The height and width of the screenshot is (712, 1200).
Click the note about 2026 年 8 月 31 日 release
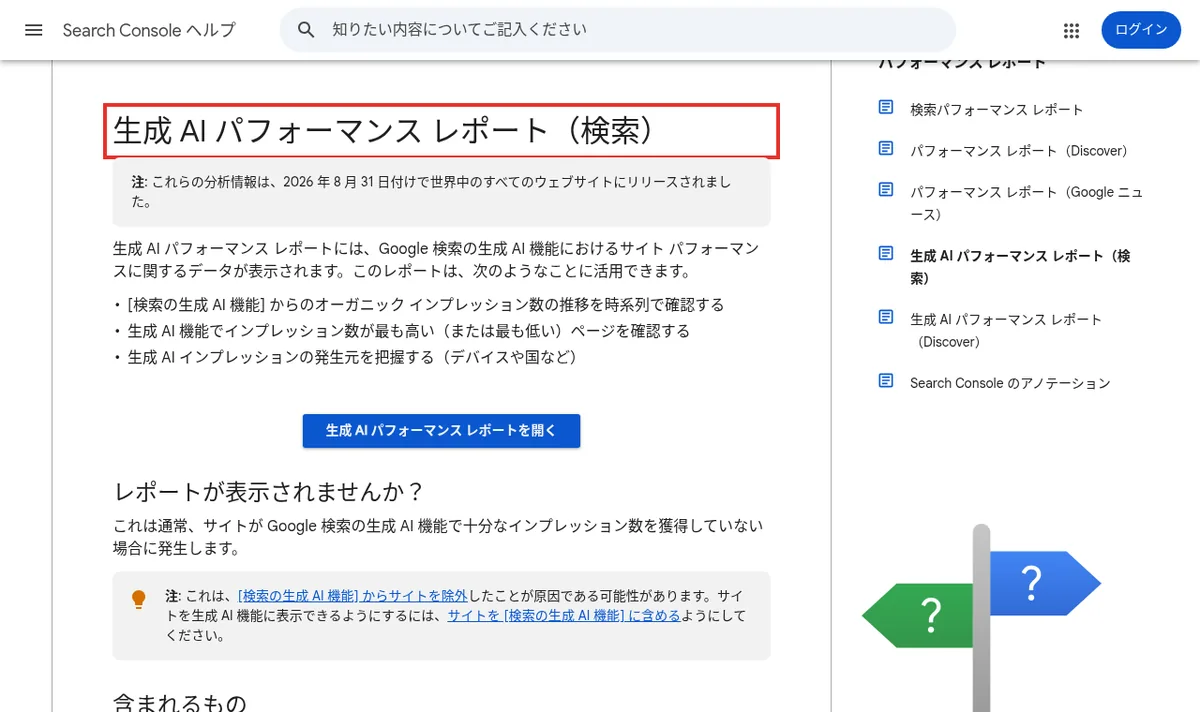coord(441,192)
